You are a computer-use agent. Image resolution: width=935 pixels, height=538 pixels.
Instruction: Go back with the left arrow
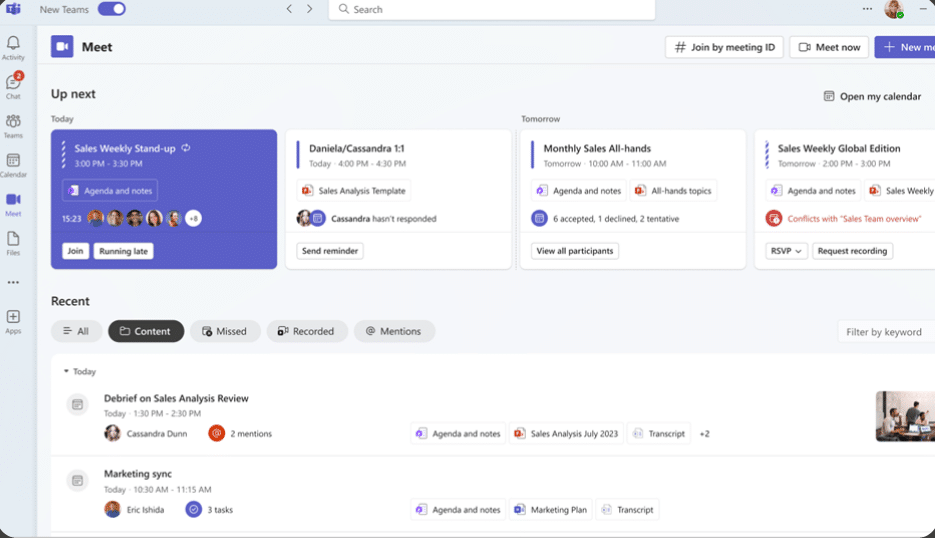click(289, 9)
